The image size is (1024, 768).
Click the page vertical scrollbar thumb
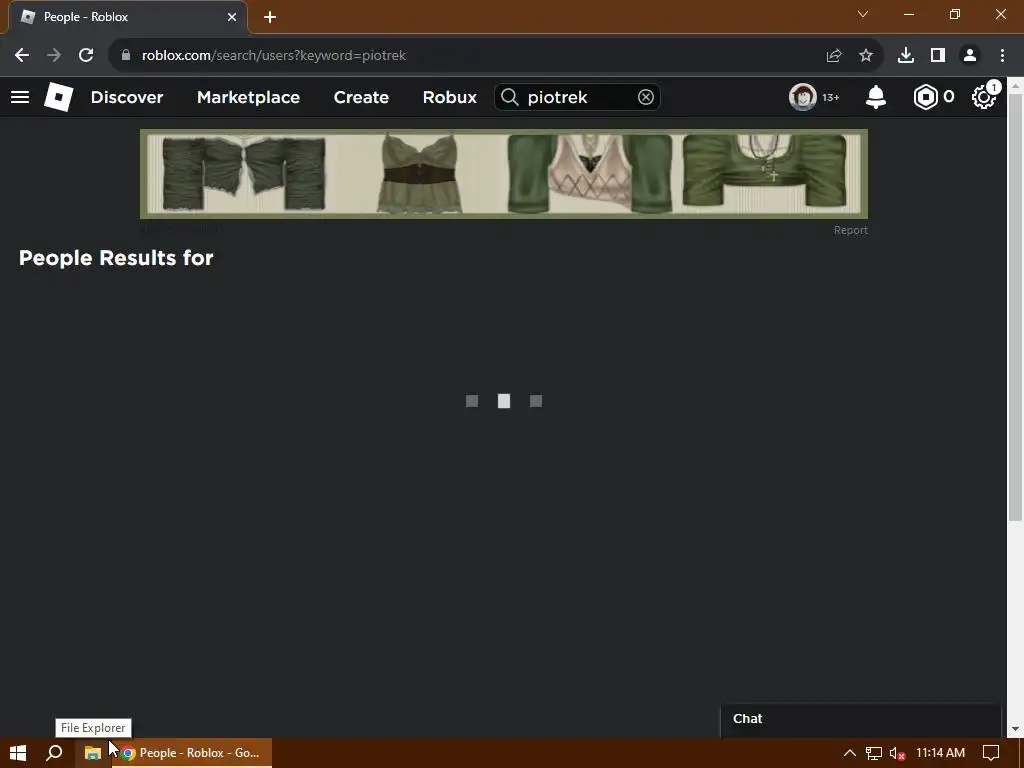tap(1015, 307)
